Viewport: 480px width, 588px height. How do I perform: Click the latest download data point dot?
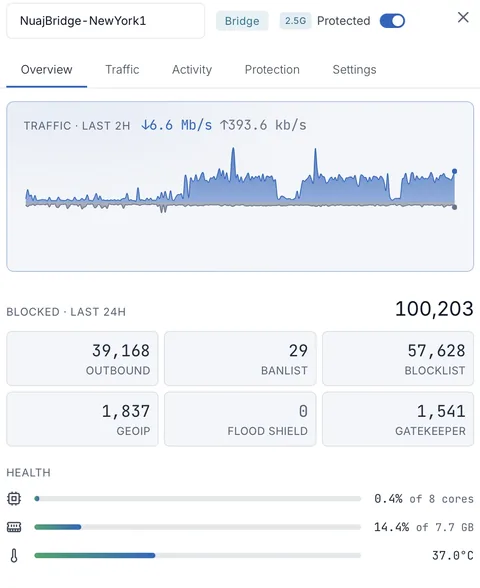click(454, 171)
